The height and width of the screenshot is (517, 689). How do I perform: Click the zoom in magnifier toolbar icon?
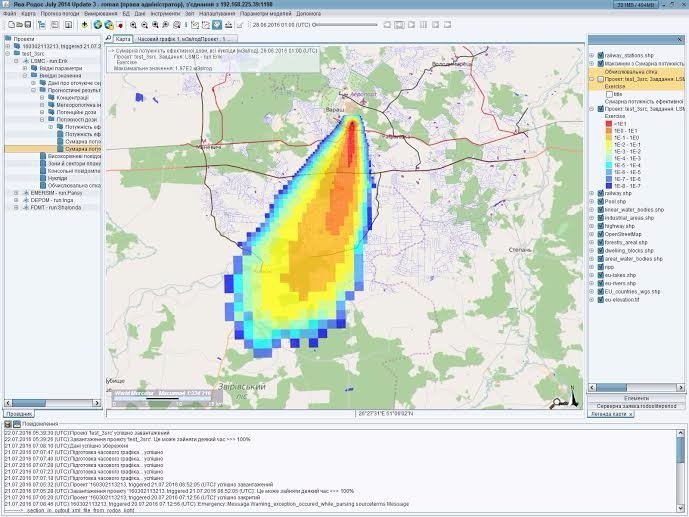[x=133, y=24]
